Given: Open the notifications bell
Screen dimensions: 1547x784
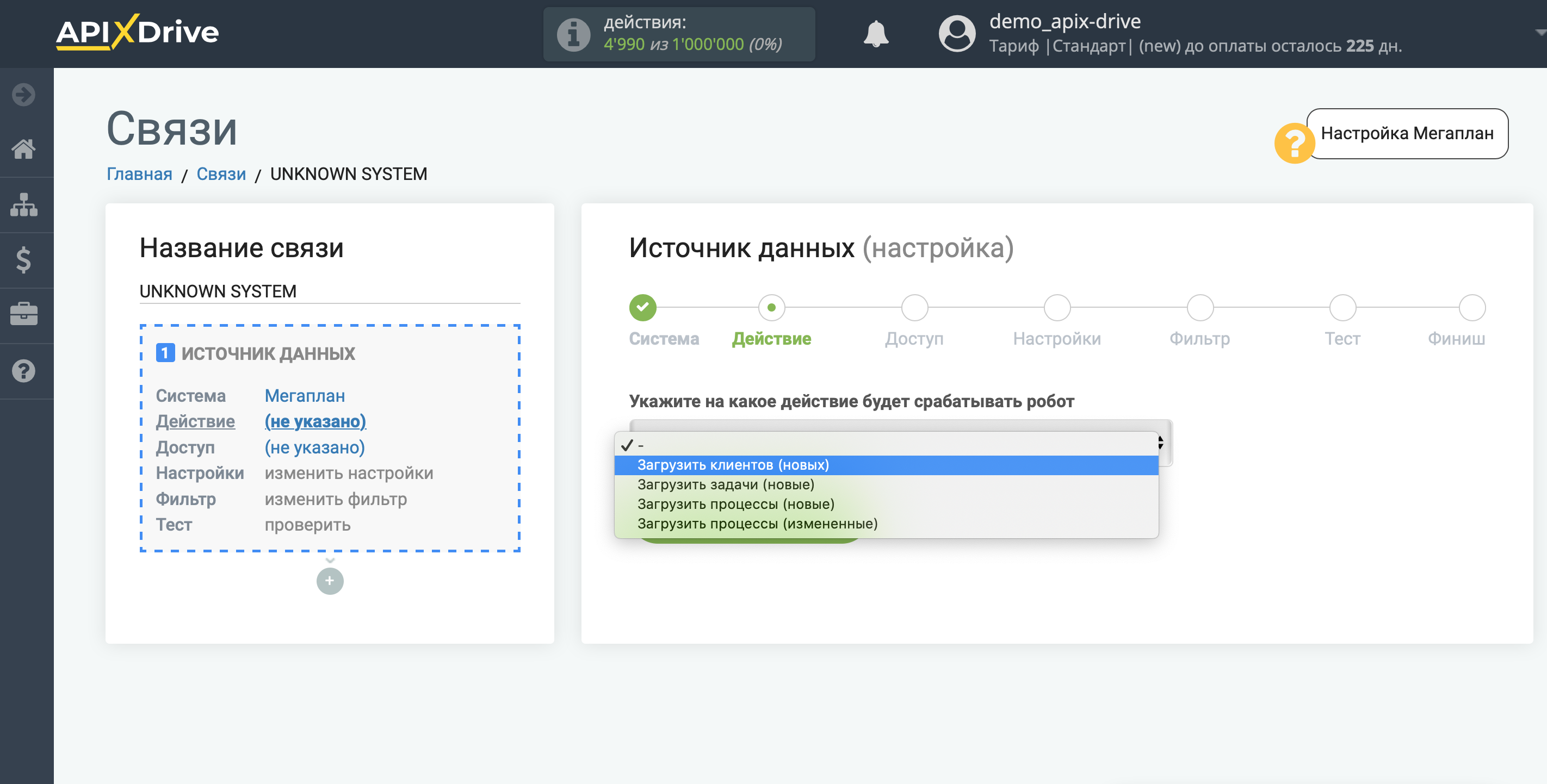Looking at the screenshot, I should [x=876, y=34].
